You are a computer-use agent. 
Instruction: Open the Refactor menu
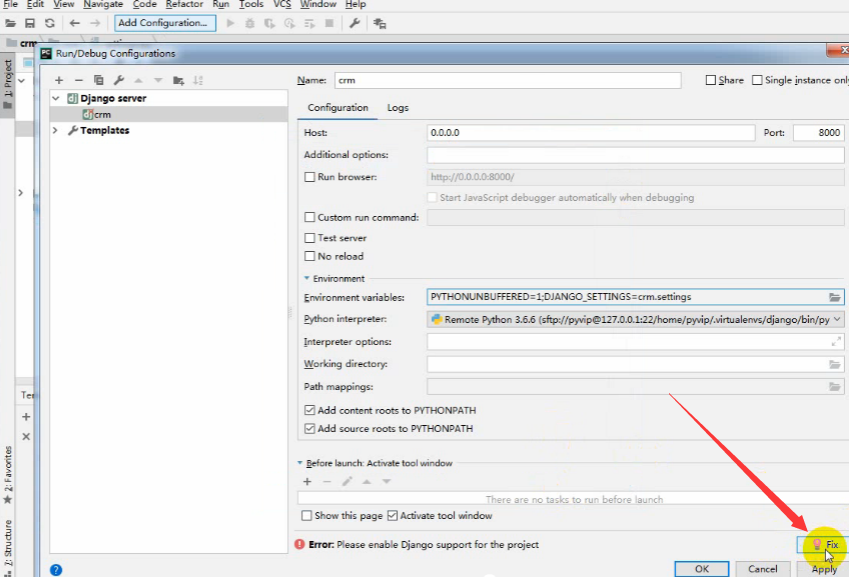(x=184, y=4)
